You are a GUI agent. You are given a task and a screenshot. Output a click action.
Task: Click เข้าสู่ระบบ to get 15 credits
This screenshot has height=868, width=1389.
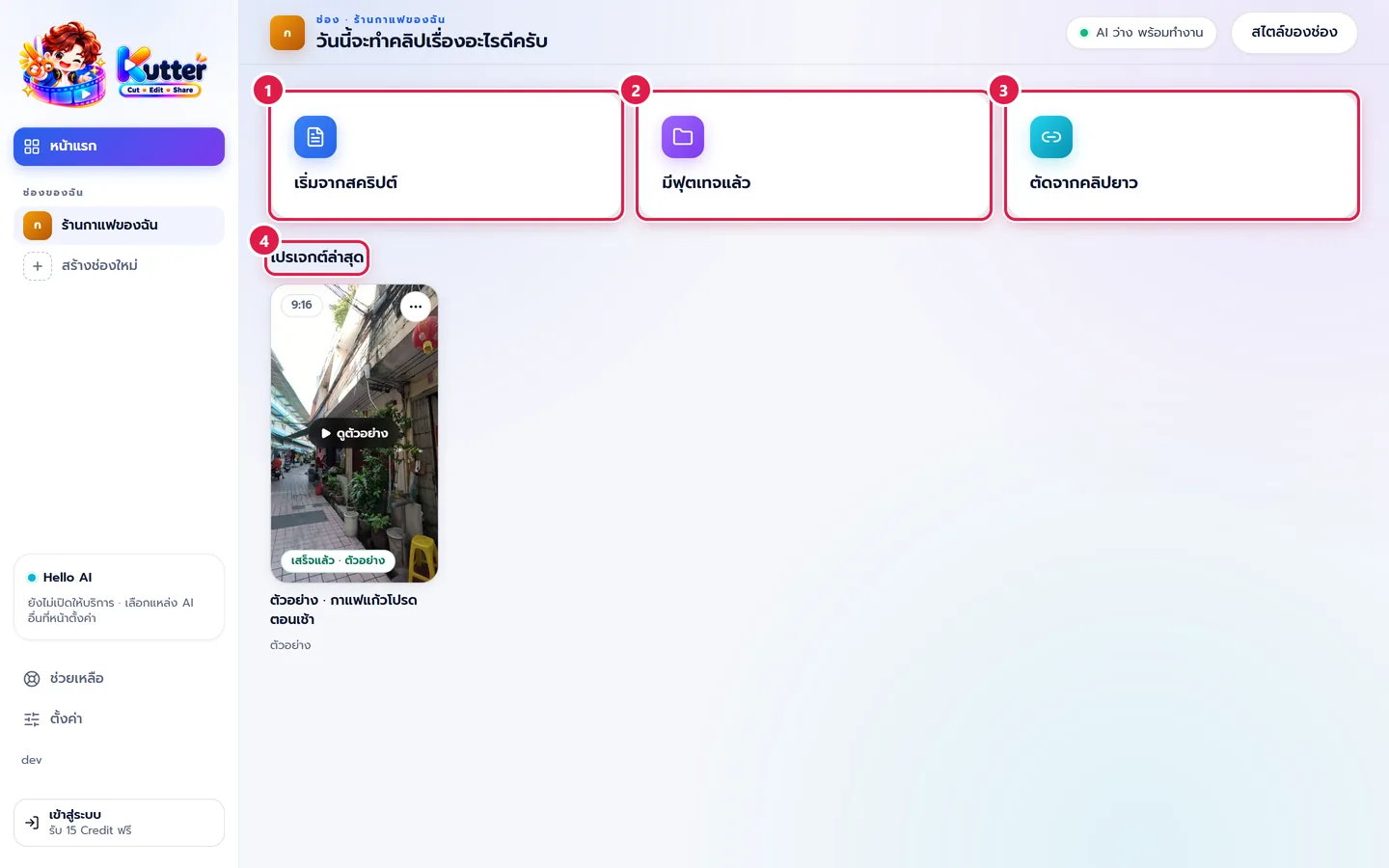coord(119,823)
